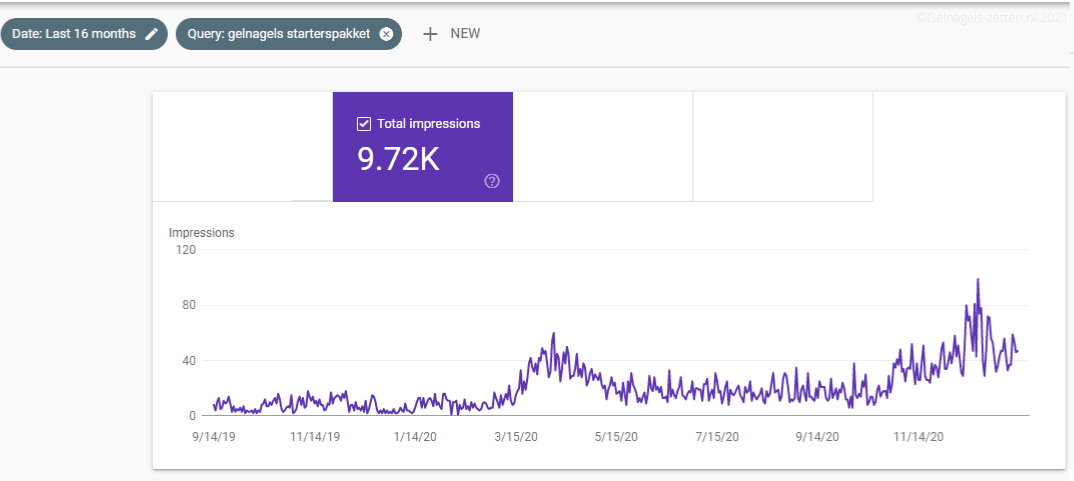Click the NEW filter button label
This screenshot has height=481, width=1074.
click(465, 34)
